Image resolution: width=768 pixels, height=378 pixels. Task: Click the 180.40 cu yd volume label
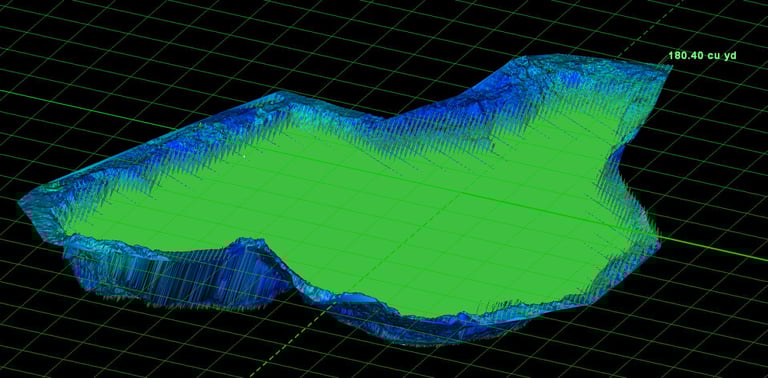pos(702,56)
